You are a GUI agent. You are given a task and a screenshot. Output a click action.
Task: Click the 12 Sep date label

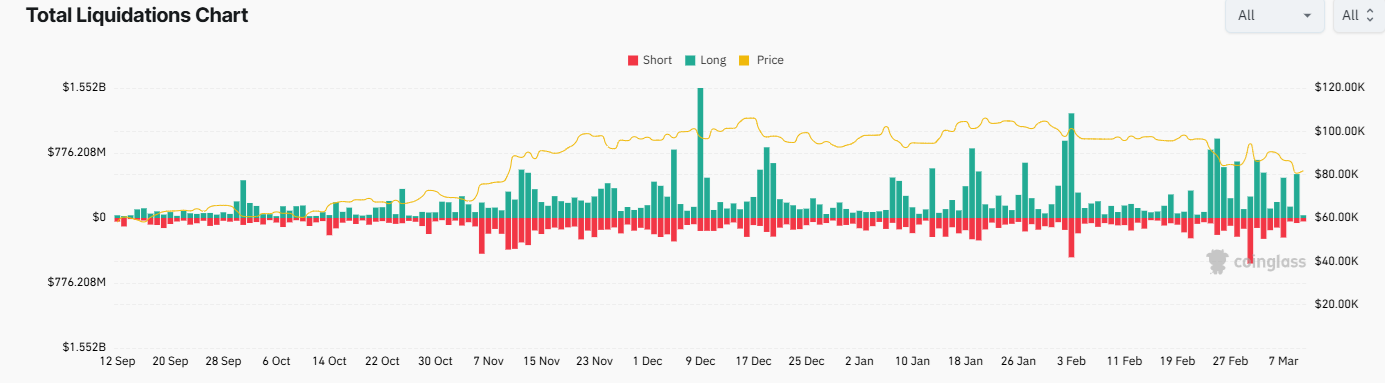tap(118, 361)
